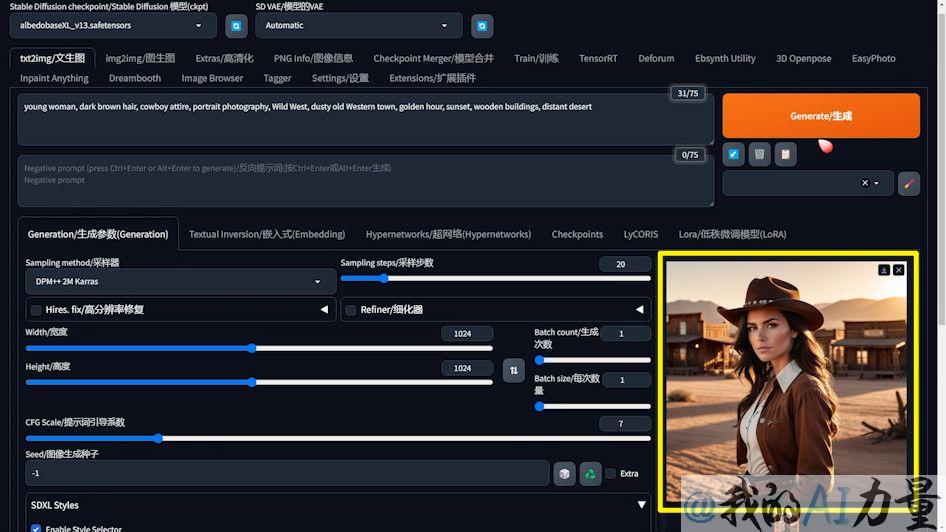Enable Hires. fix checkbox

[36, 310]
